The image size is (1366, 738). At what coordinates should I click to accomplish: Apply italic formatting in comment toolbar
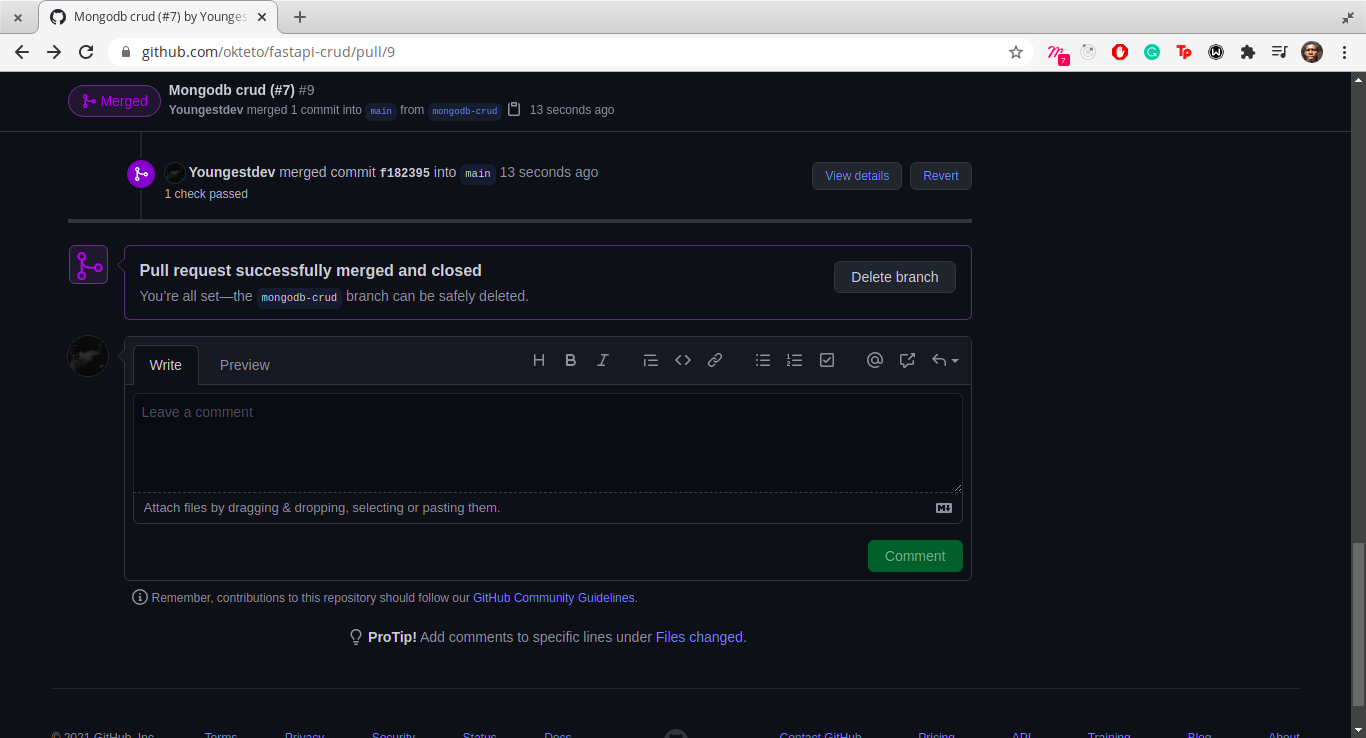[x=603, y=360]
